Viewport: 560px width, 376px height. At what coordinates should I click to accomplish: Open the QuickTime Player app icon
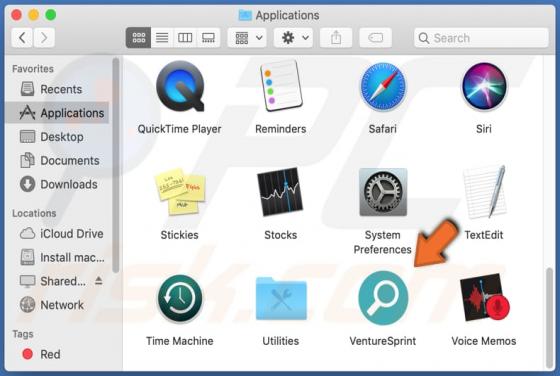pyautogui.click(x=180, y=86)
